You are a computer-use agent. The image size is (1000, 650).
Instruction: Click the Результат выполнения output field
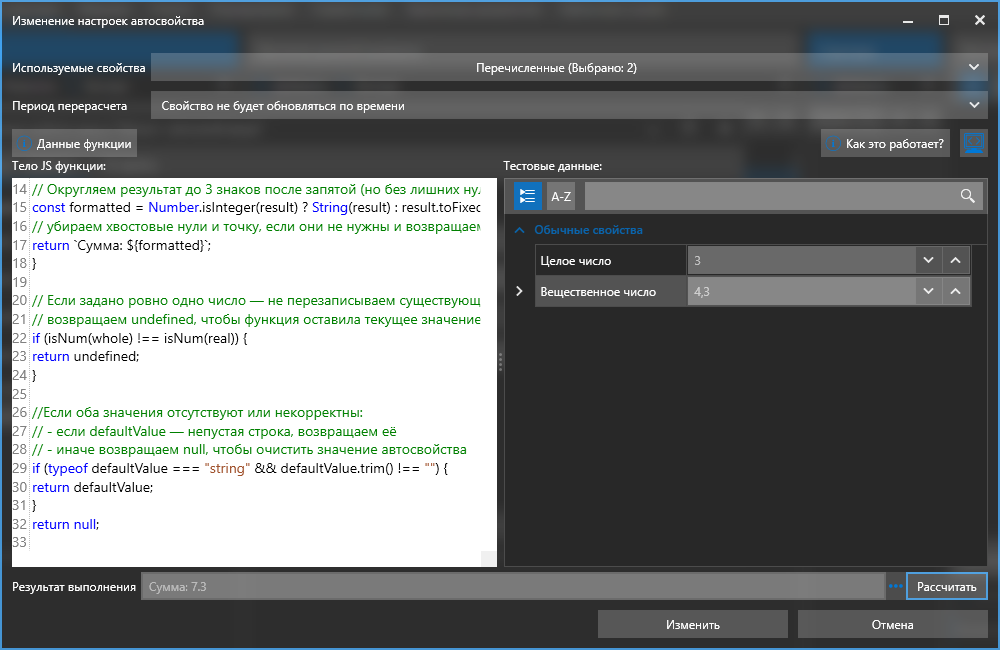[x=512, y=587]
